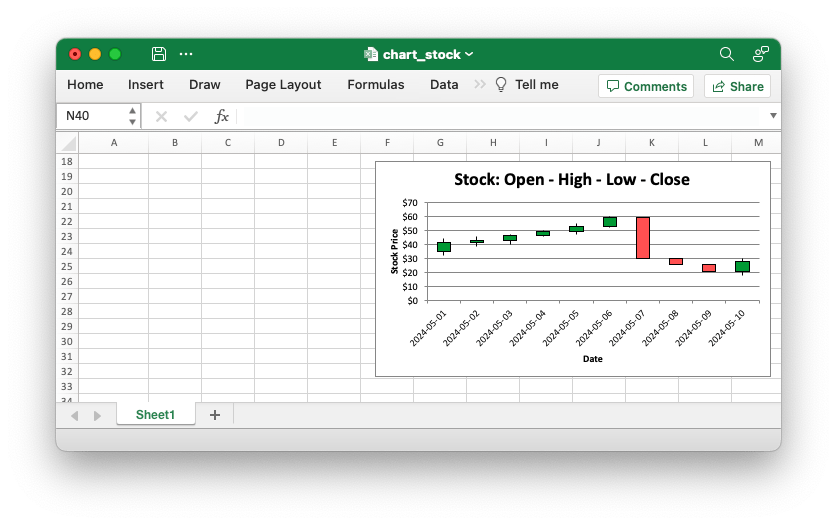Open the Formulas tab
Viewport: 837px width, 525px height.
pyautogui.click(x=376, y=85)
